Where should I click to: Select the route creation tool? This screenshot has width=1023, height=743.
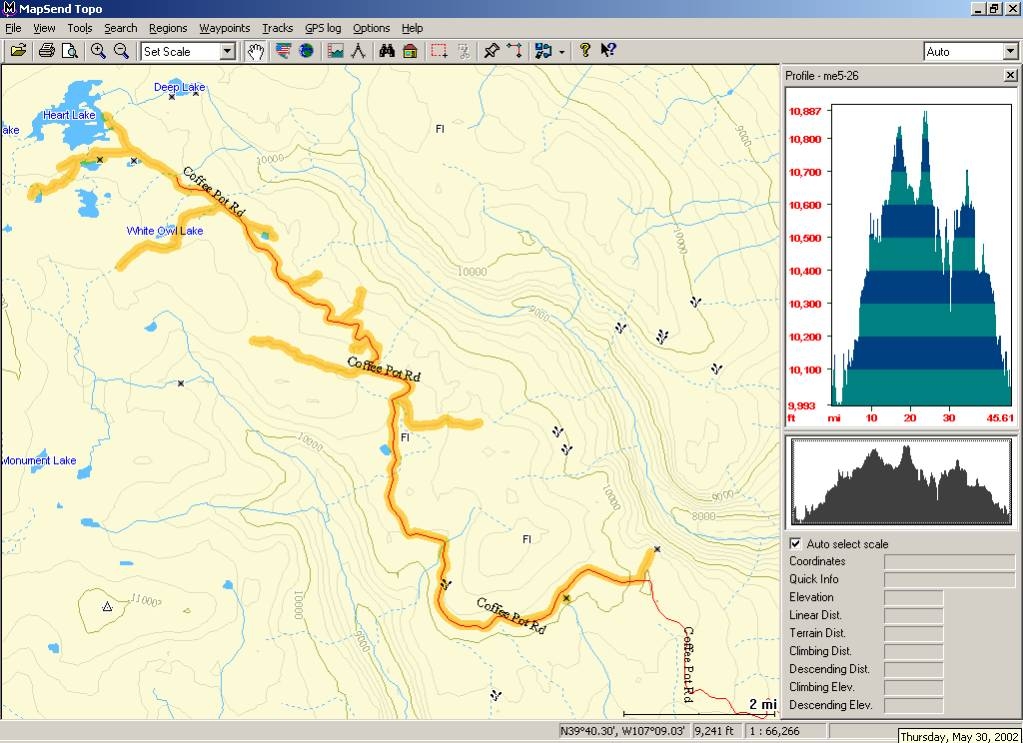pyautogui.click(x=514, y=51)
